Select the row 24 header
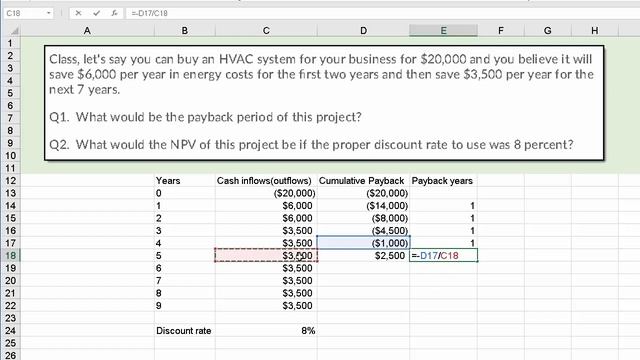This screenshot has width=640, height=360. (11, 331)
